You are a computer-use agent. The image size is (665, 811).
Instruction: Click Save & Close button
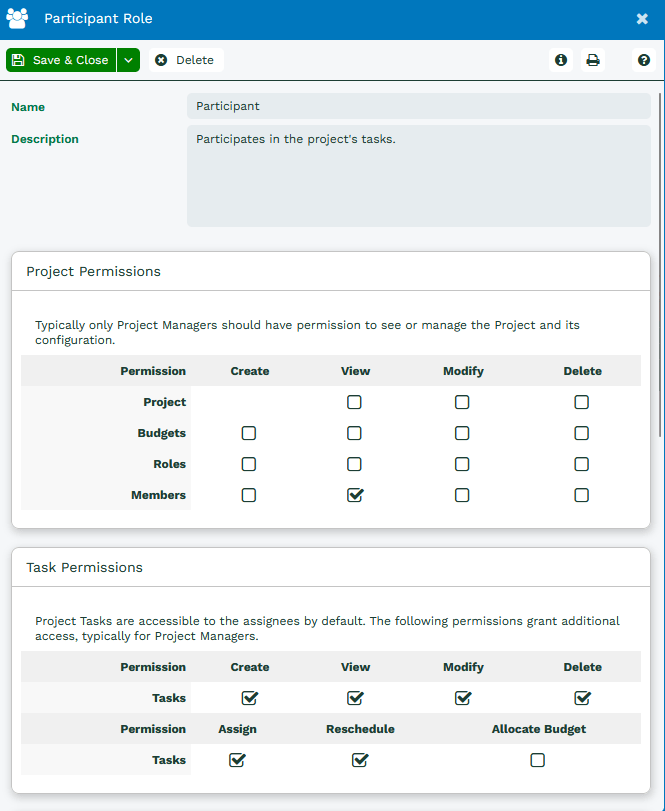61,60
